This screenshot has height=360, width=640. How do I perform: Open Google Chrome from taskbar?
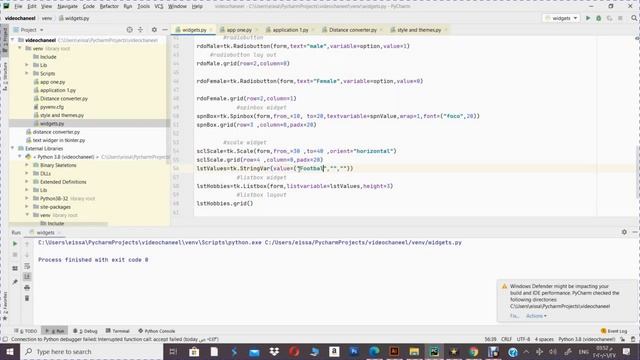click(473, 351)
